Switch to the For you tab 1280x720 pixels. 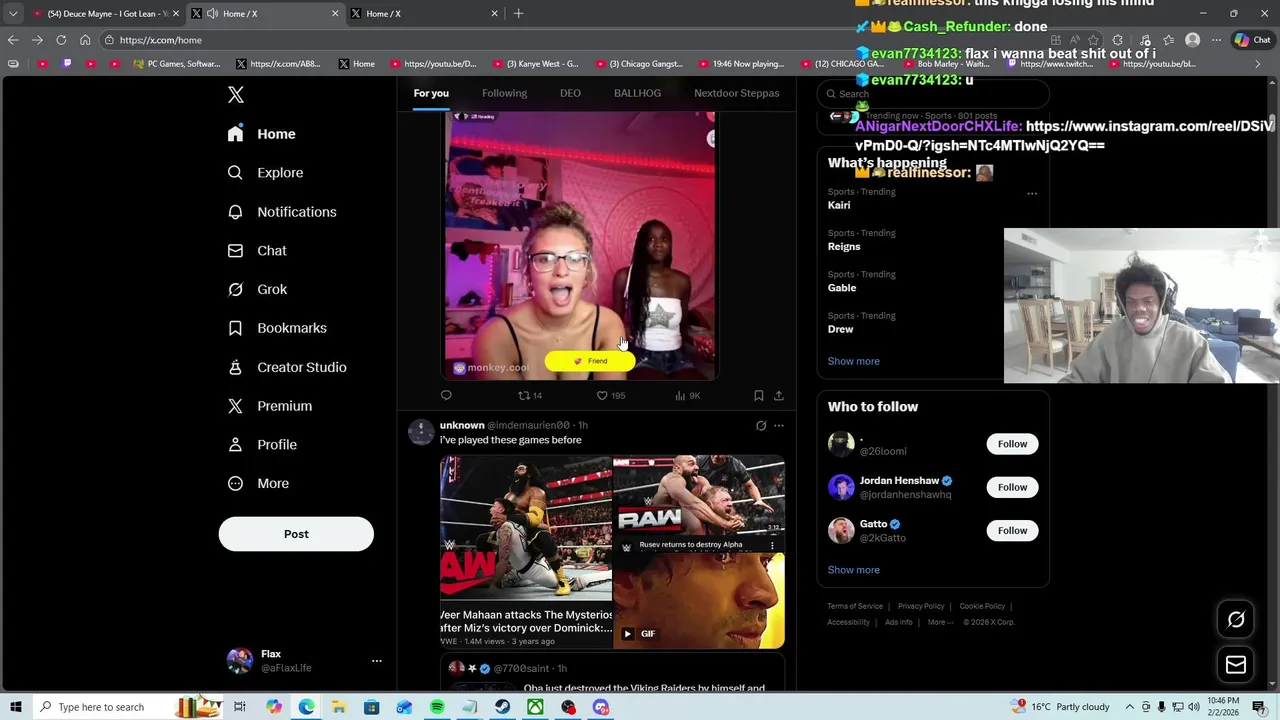(x=431, y=93)
